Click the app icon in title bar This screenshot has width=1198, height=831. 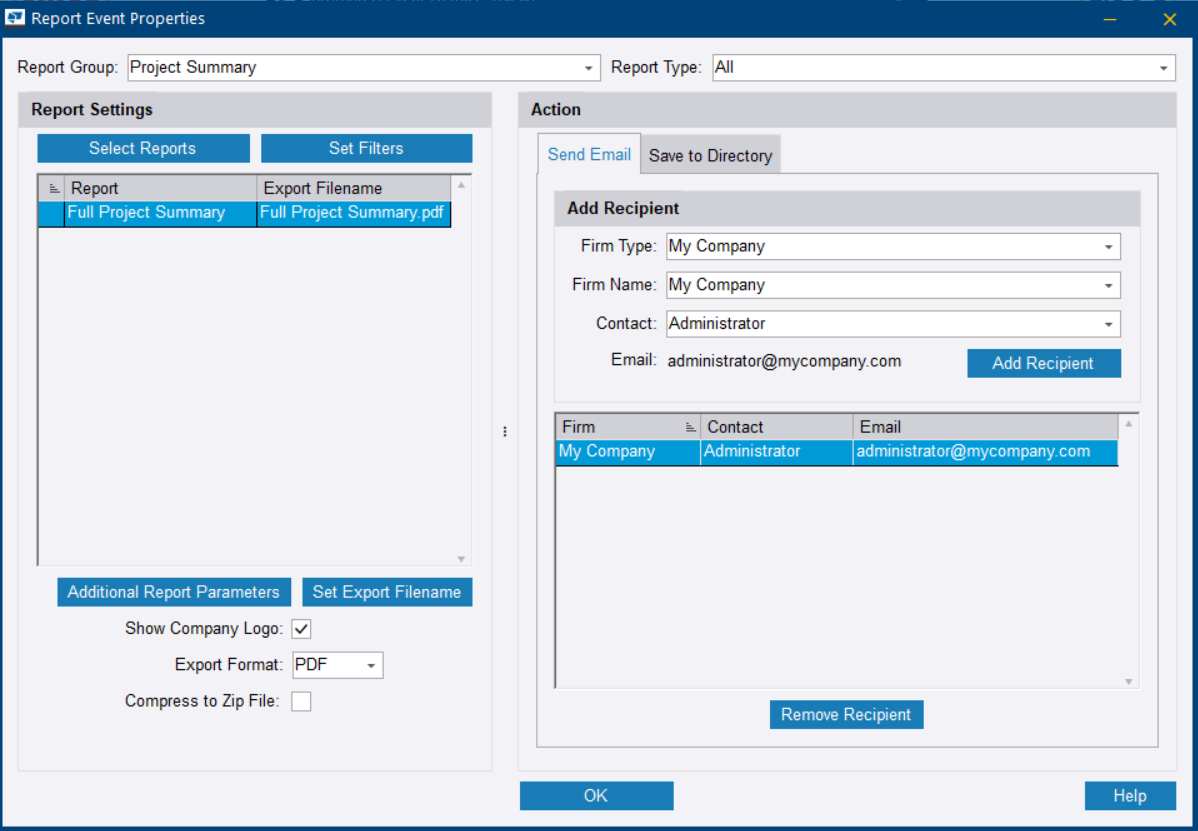[x=15, y=18]
